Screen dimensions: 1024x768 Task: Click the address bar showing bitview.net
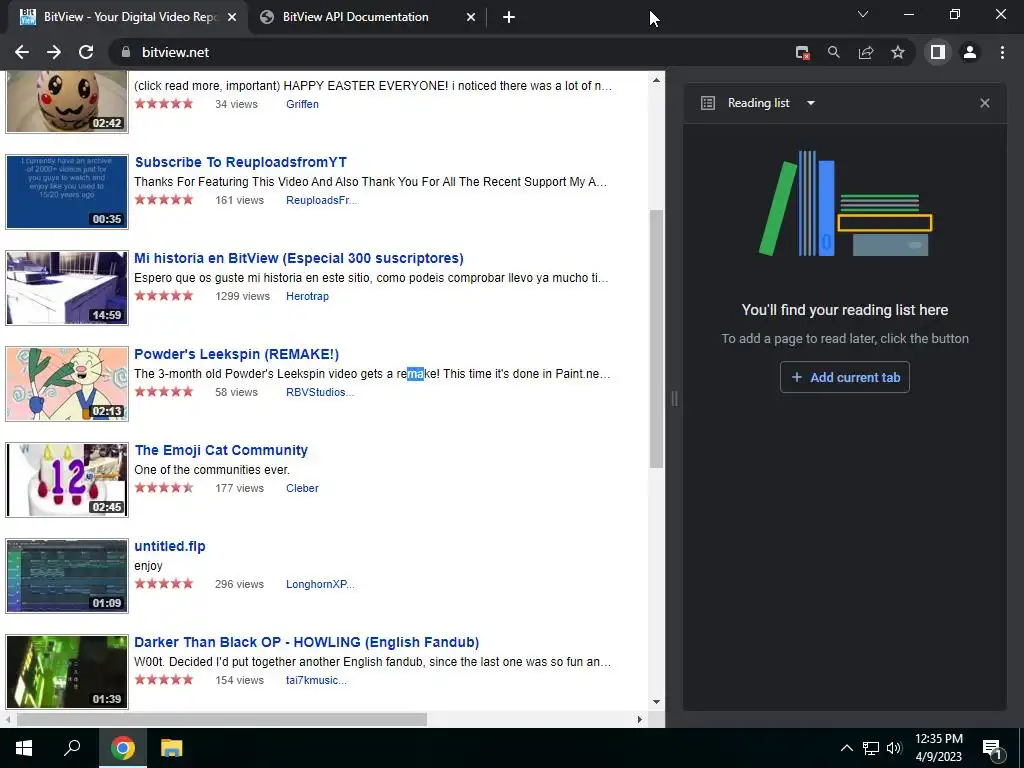[x=451, y=52]
